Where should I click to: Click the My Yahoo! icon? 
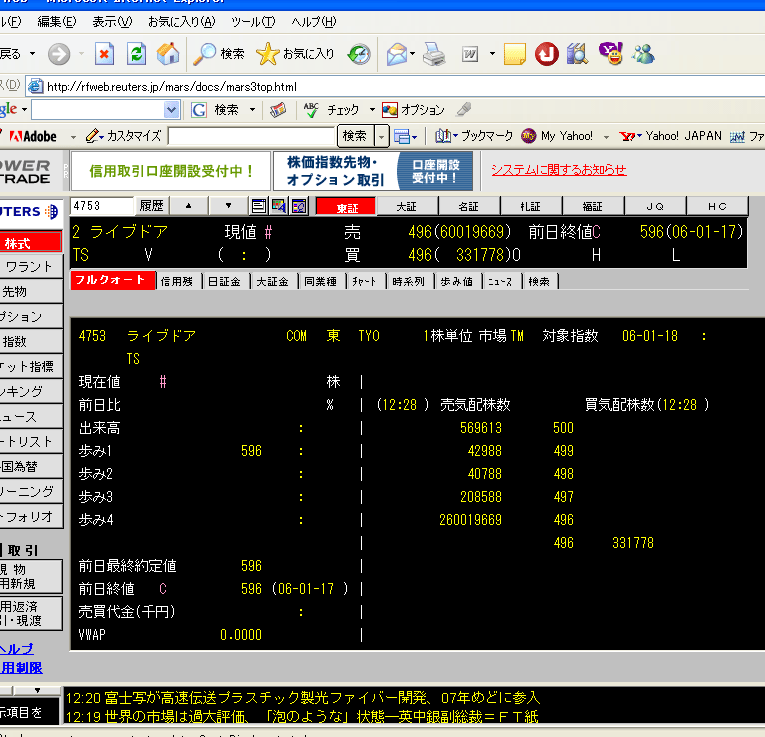528,136
